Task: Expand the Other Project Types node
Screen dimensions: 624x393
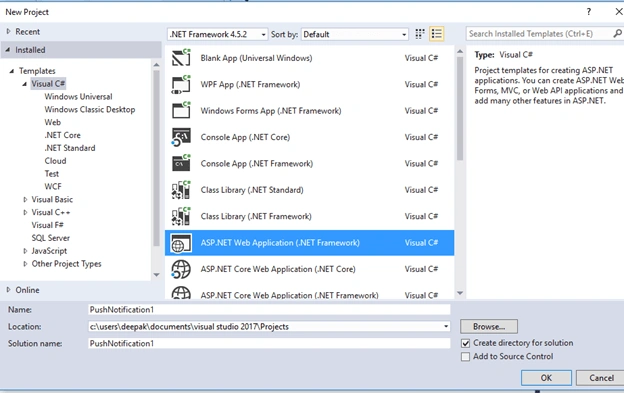Action: click(25, 264)
